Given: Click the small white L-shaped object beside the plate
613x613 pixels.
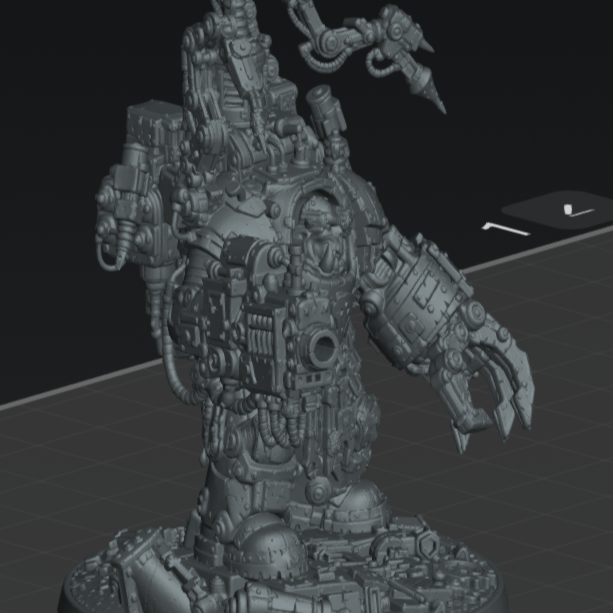Looking at the screenshot, I should pyautogui.click(x=505, y=229).
